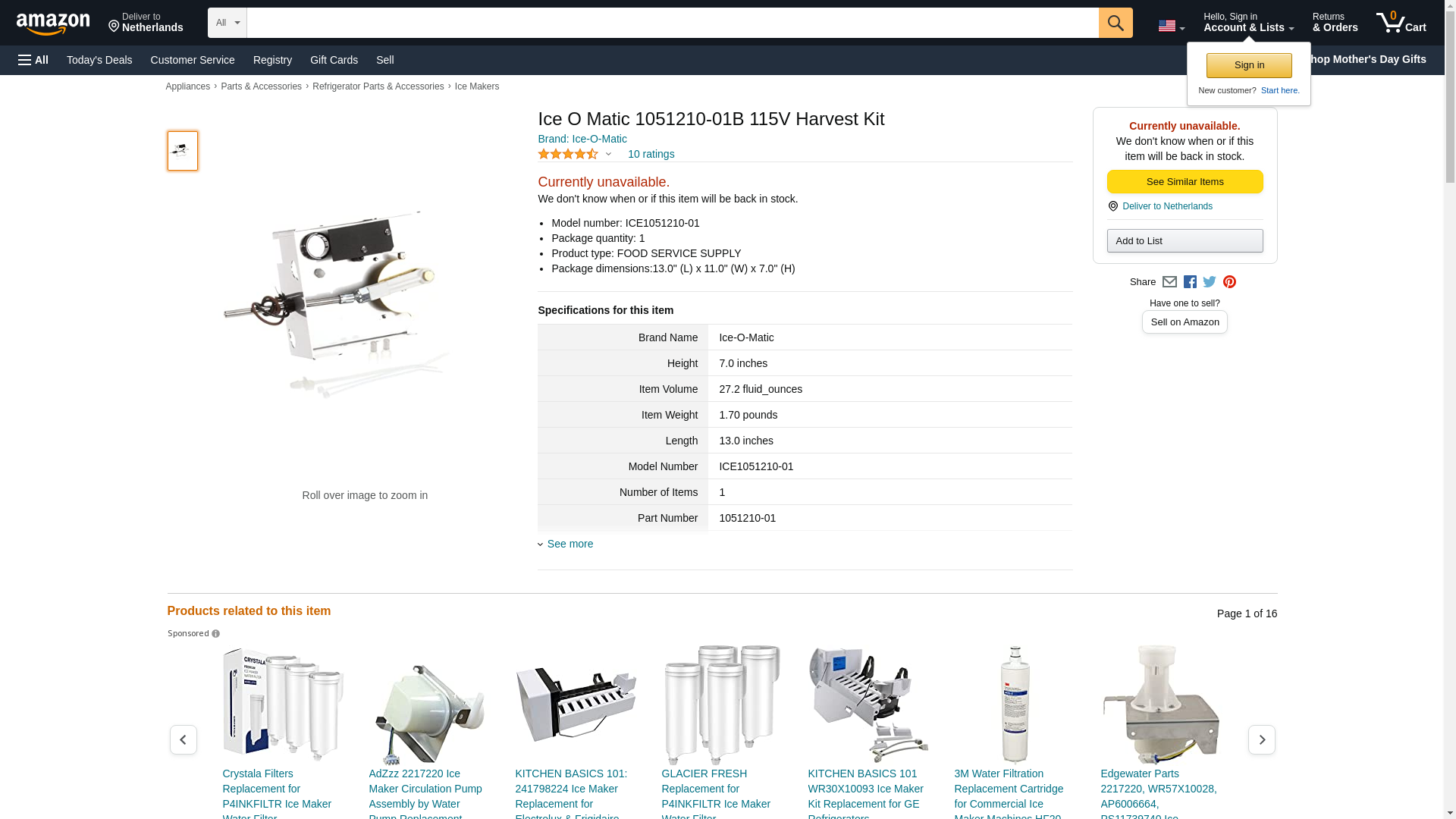Expand the US flag language selector
This screenshot has width=1456, height=819.
coord(1171,26)
